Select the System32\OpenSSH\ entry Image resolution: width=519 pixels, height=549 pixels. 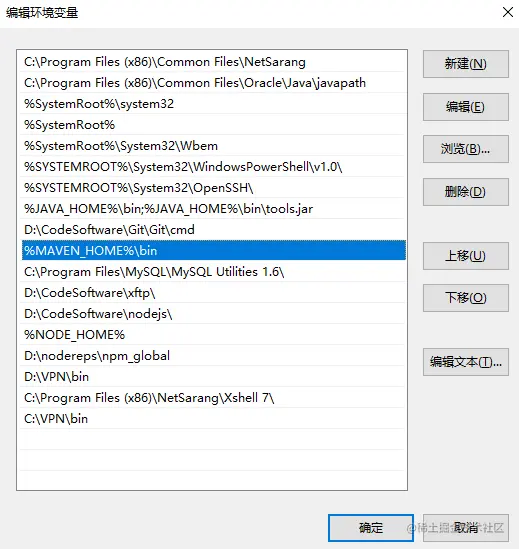(x=213, y=188)
